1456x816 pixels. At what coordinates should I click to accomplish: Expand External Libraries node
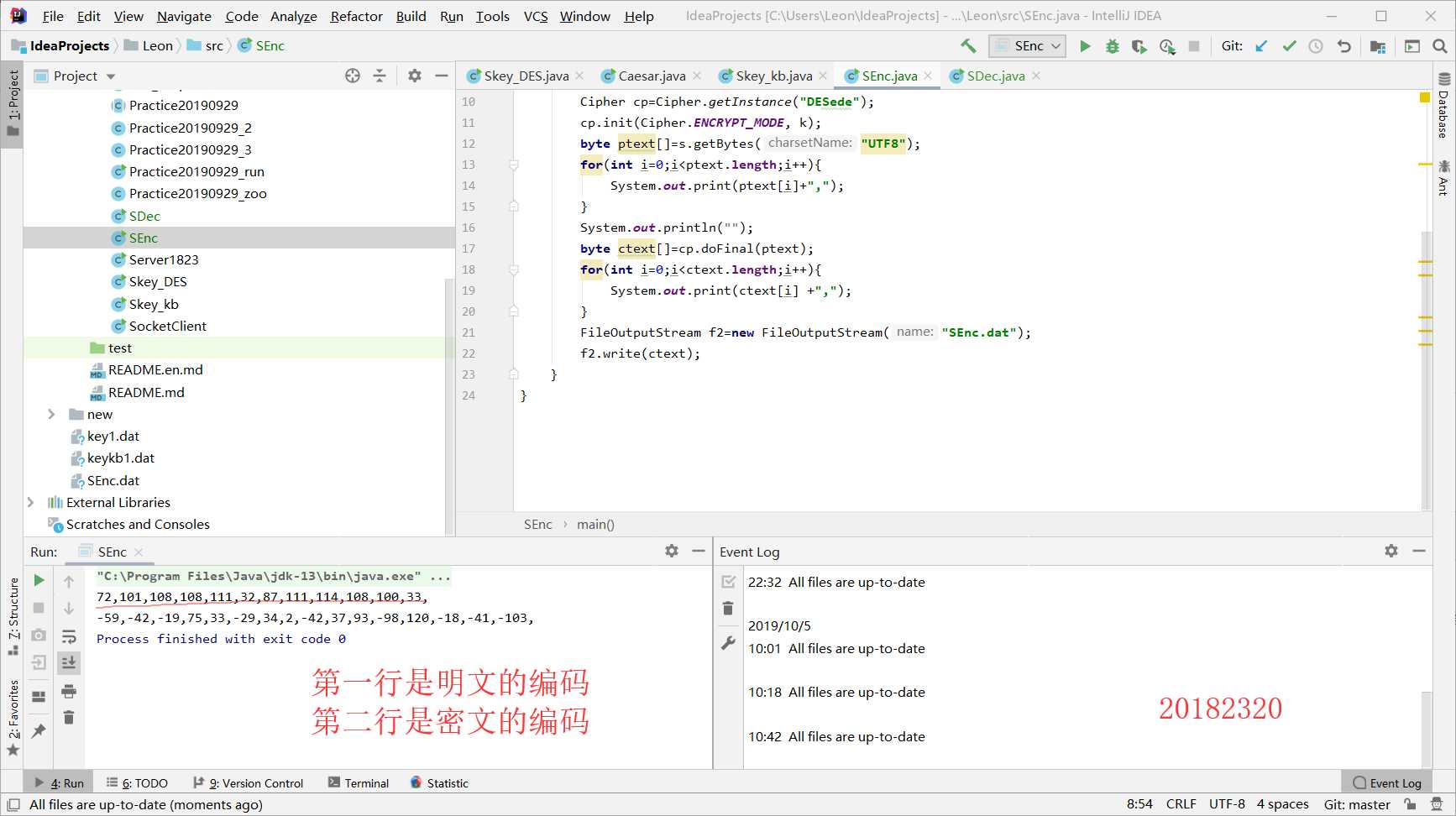coord(30,502)
